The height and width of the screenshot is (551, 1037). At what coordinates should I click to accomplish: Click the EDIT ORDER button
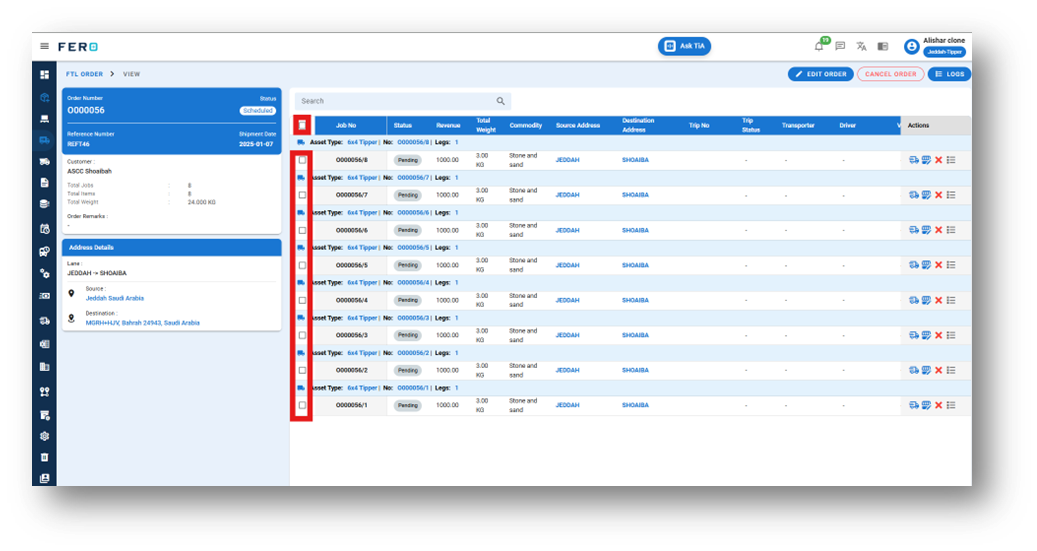click(821, 74)
